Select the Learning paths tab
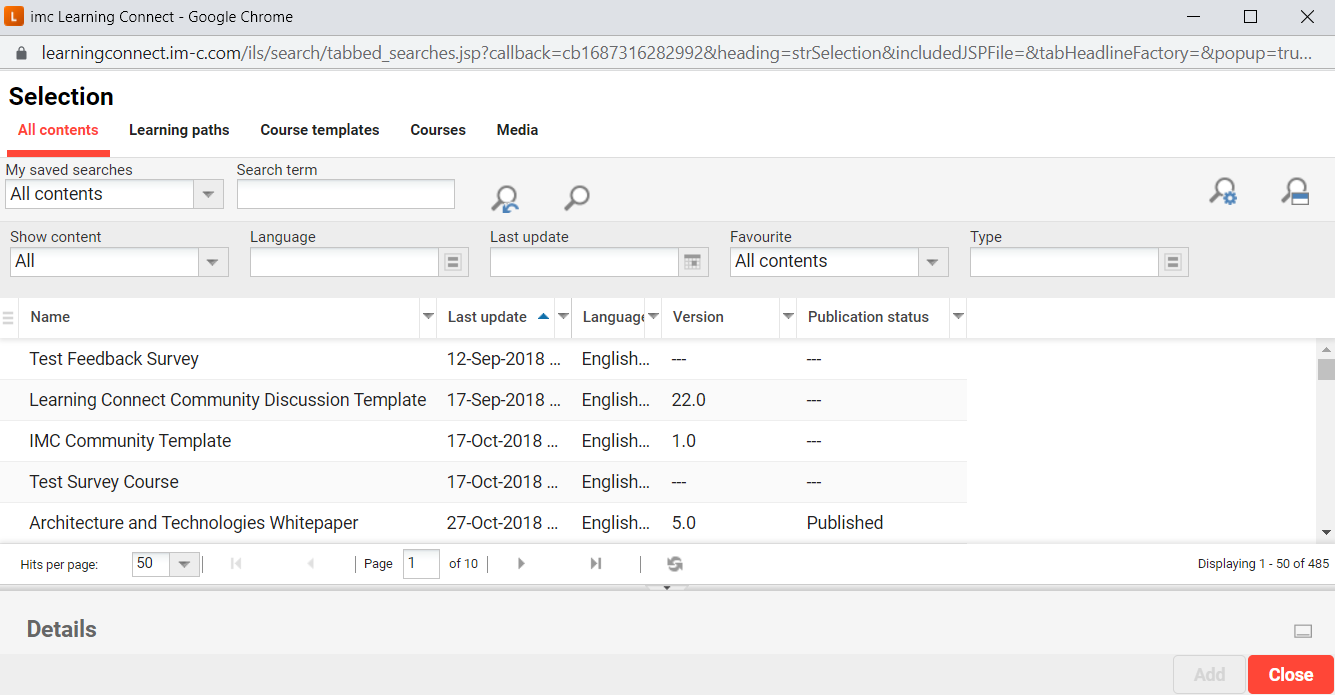This screenshot has height=695, width=1335. tap(179, 130)
